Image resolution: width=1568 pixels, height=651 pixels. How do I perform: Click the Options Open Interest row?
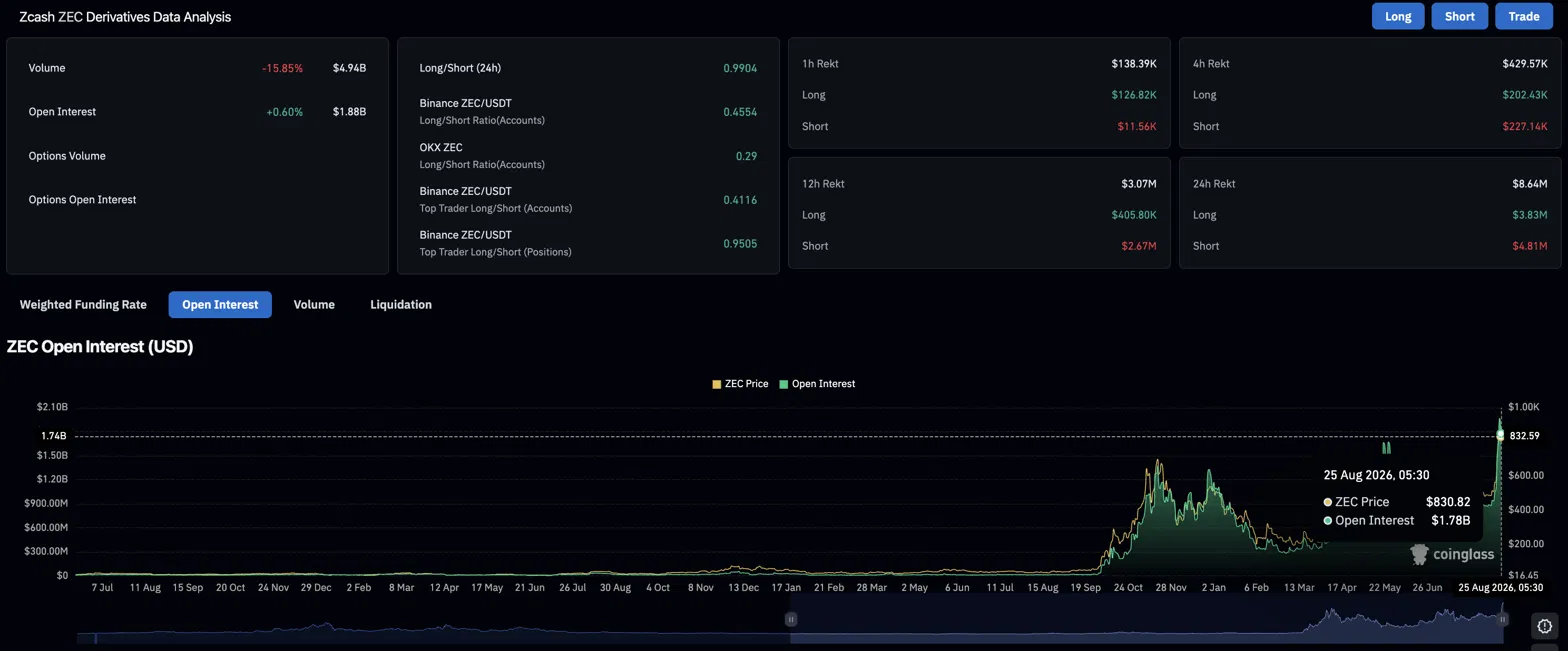[x=197, y=200]
